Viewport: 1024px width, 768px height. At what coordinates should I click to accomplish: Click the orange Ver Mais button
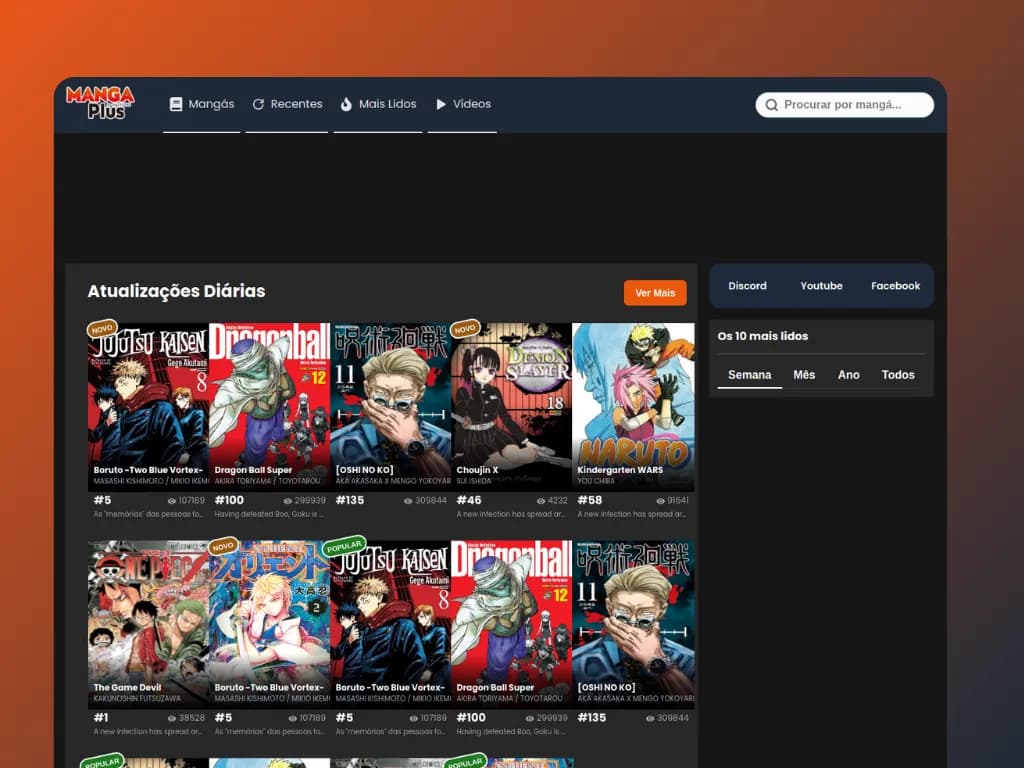[x=655, y=292]
